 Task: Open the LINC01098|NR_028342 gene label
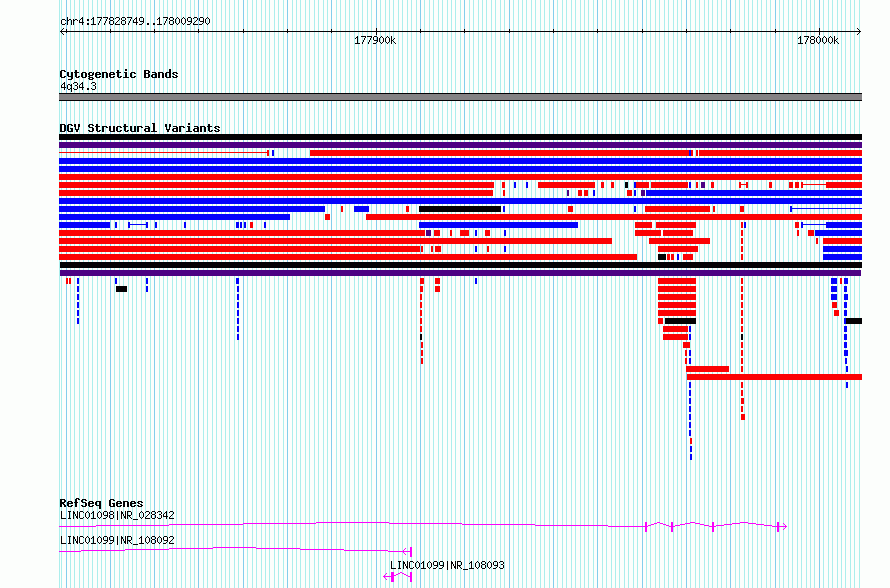(x=117, y=515)
